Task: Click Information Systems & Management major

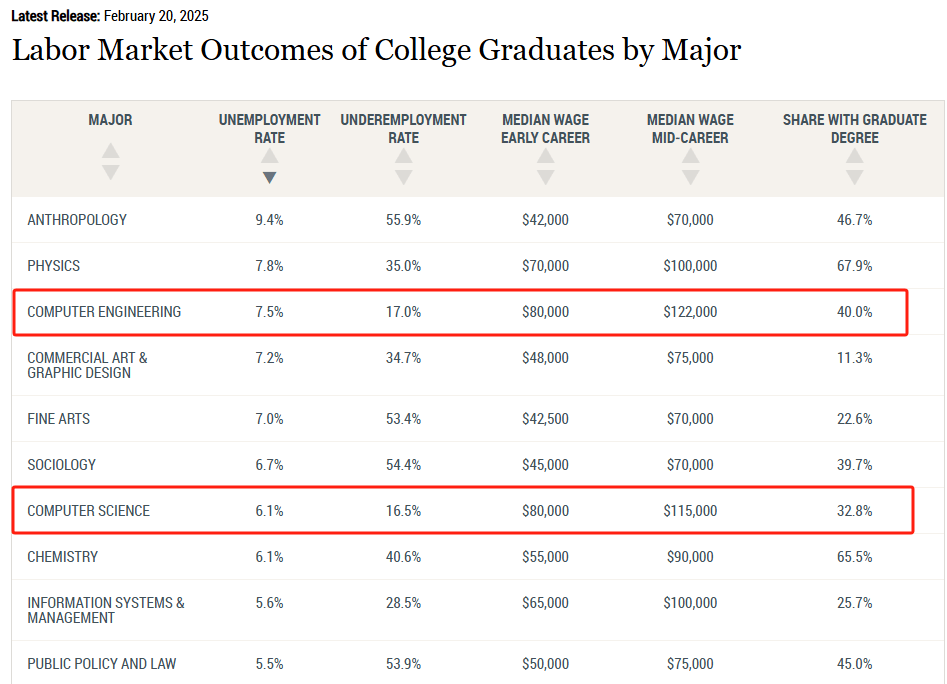Action: coord(105,610)
